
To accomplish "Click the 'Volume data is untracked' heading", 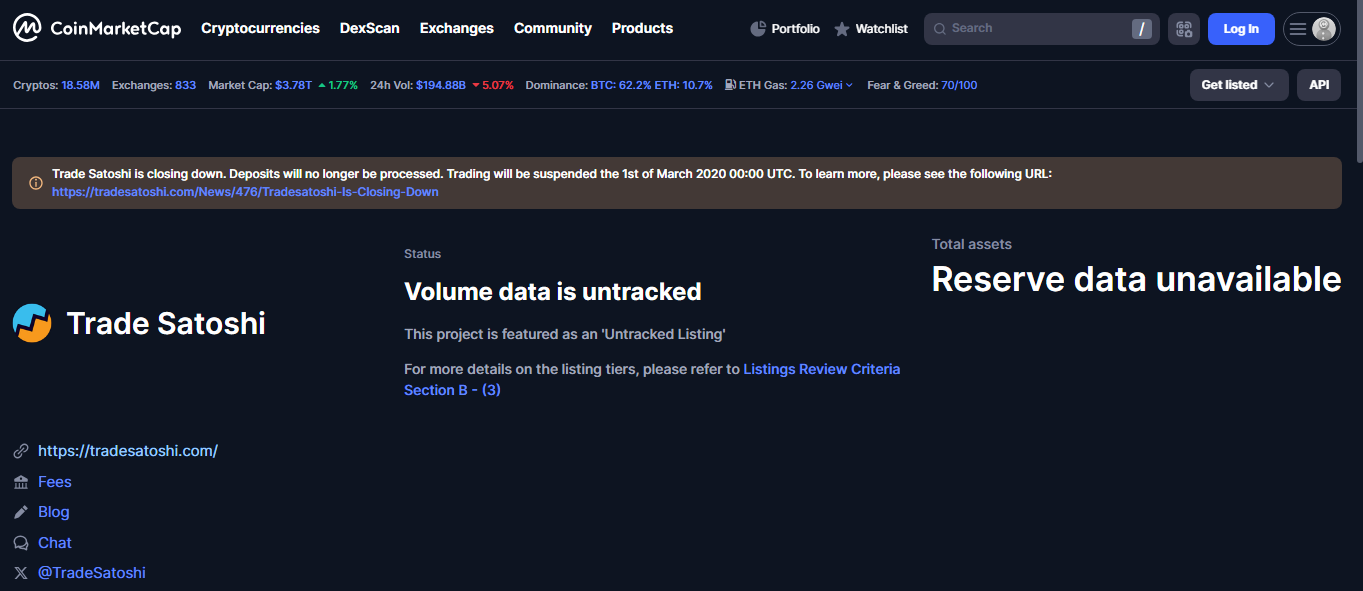I will [x=553, y=292].
